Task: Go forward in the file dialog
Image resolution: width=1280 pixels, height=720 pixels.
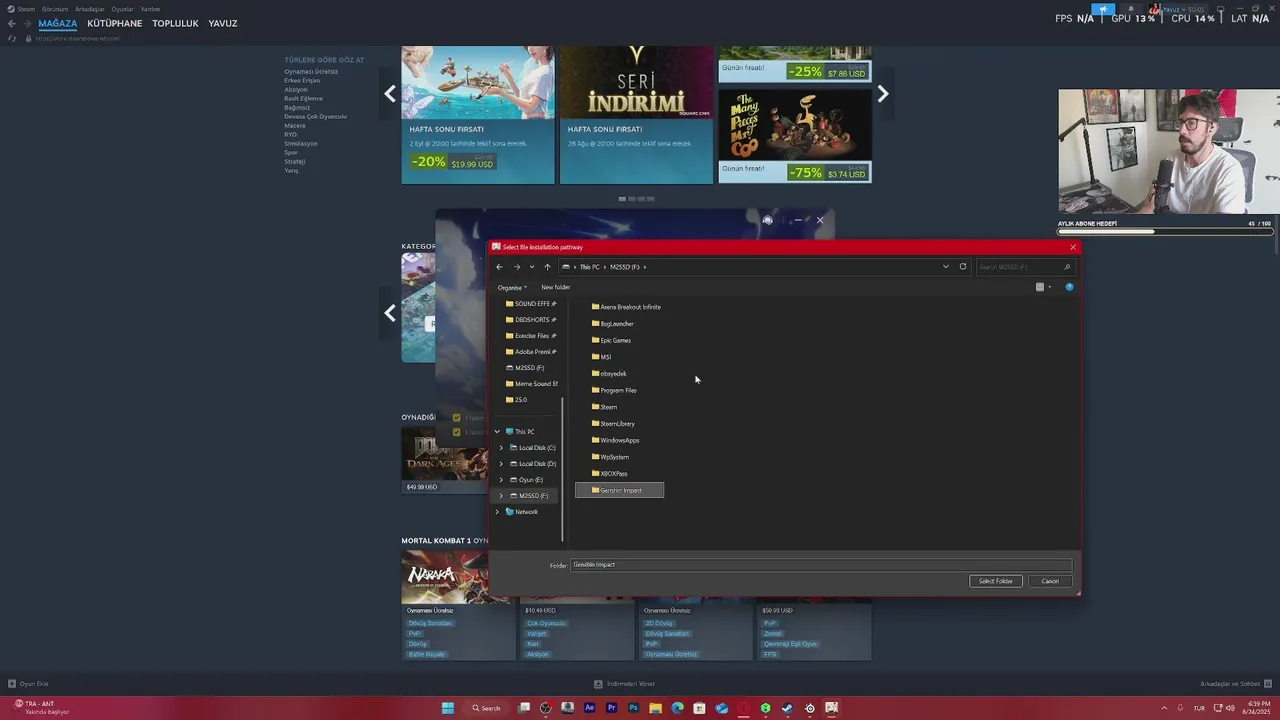Action: click(516, 267)
